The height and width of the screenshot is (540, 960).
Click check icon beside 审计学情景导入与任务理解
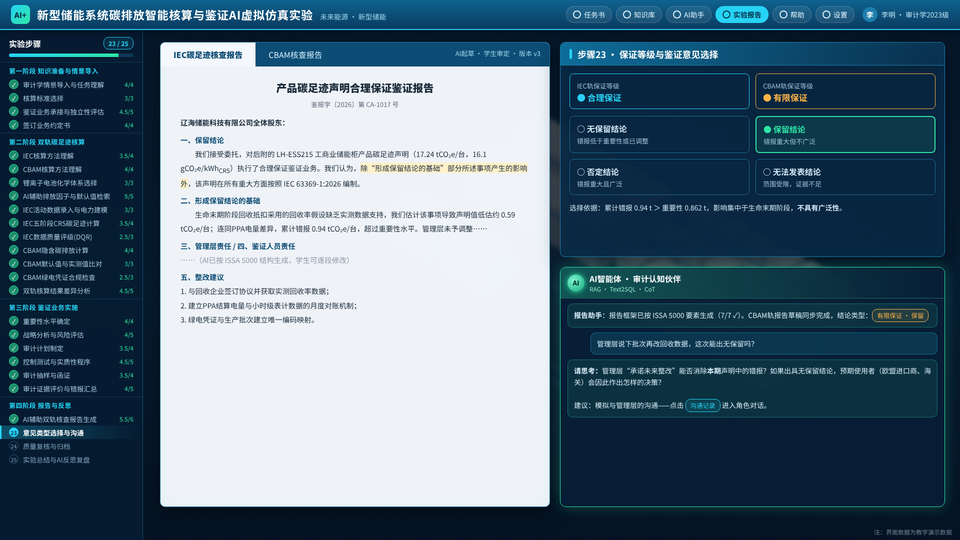pyautogui.click(x=13, y=84)
